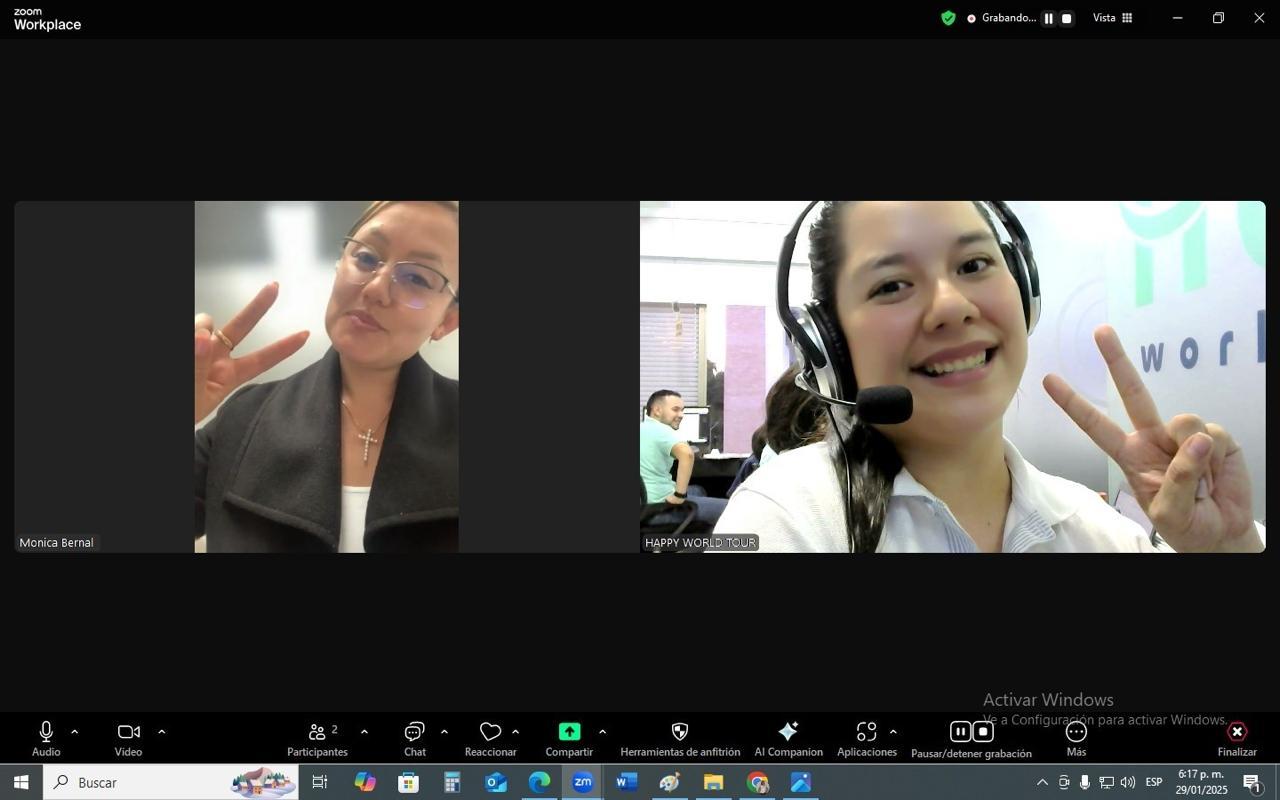Click the Grabando... recording label
Image resolution: width=1280 pixels, height=800 pixels.
tap(1009, 18)
